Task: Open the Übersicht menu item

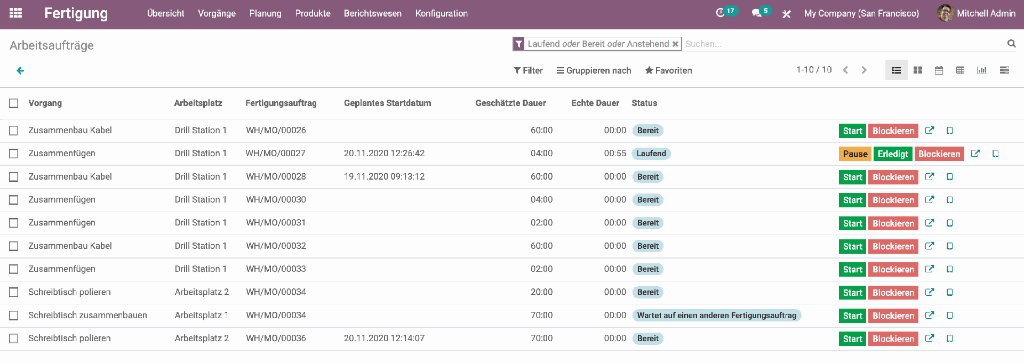Action: coord(166,13)
